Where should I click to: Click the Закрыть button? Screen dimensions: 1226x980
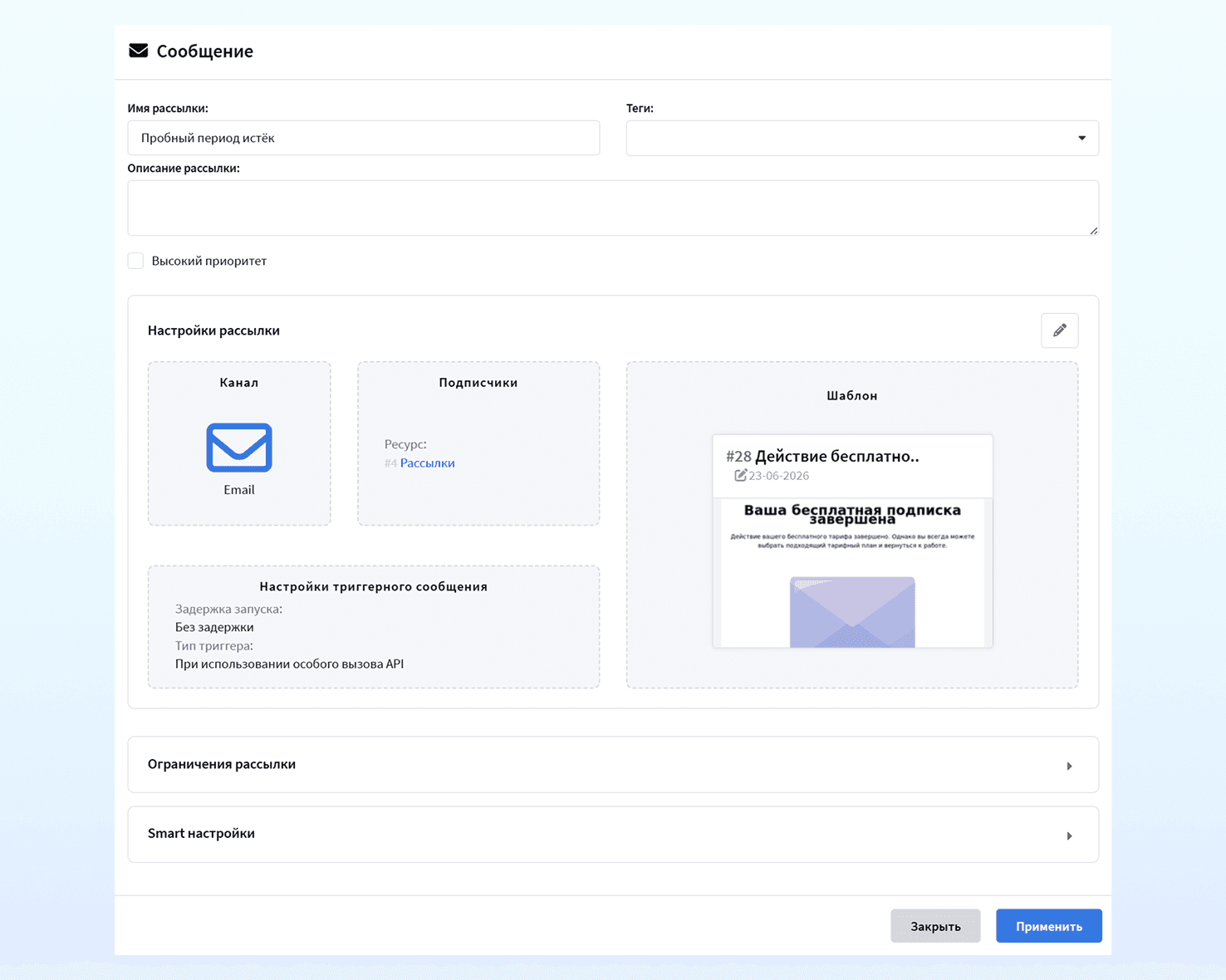pos(935,926)
